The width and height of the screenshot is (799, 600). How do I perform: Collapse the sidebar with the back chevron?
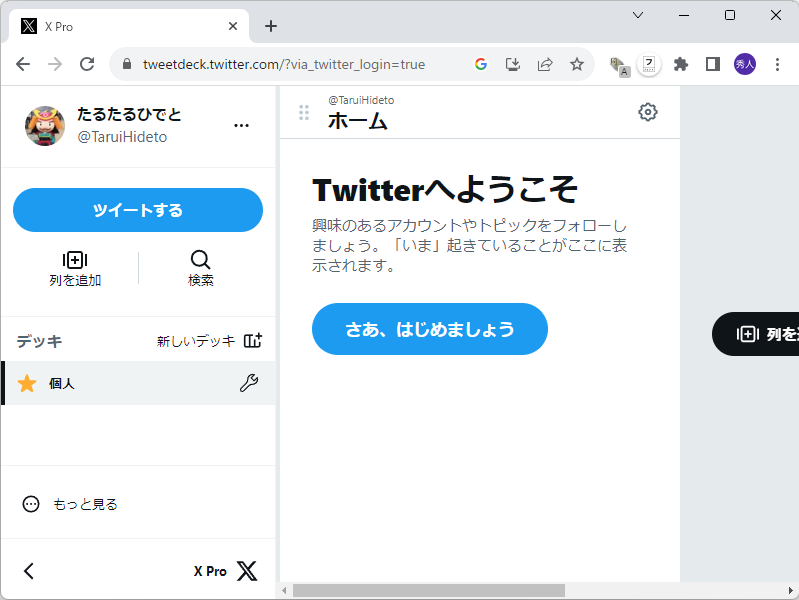click(29, 571)
